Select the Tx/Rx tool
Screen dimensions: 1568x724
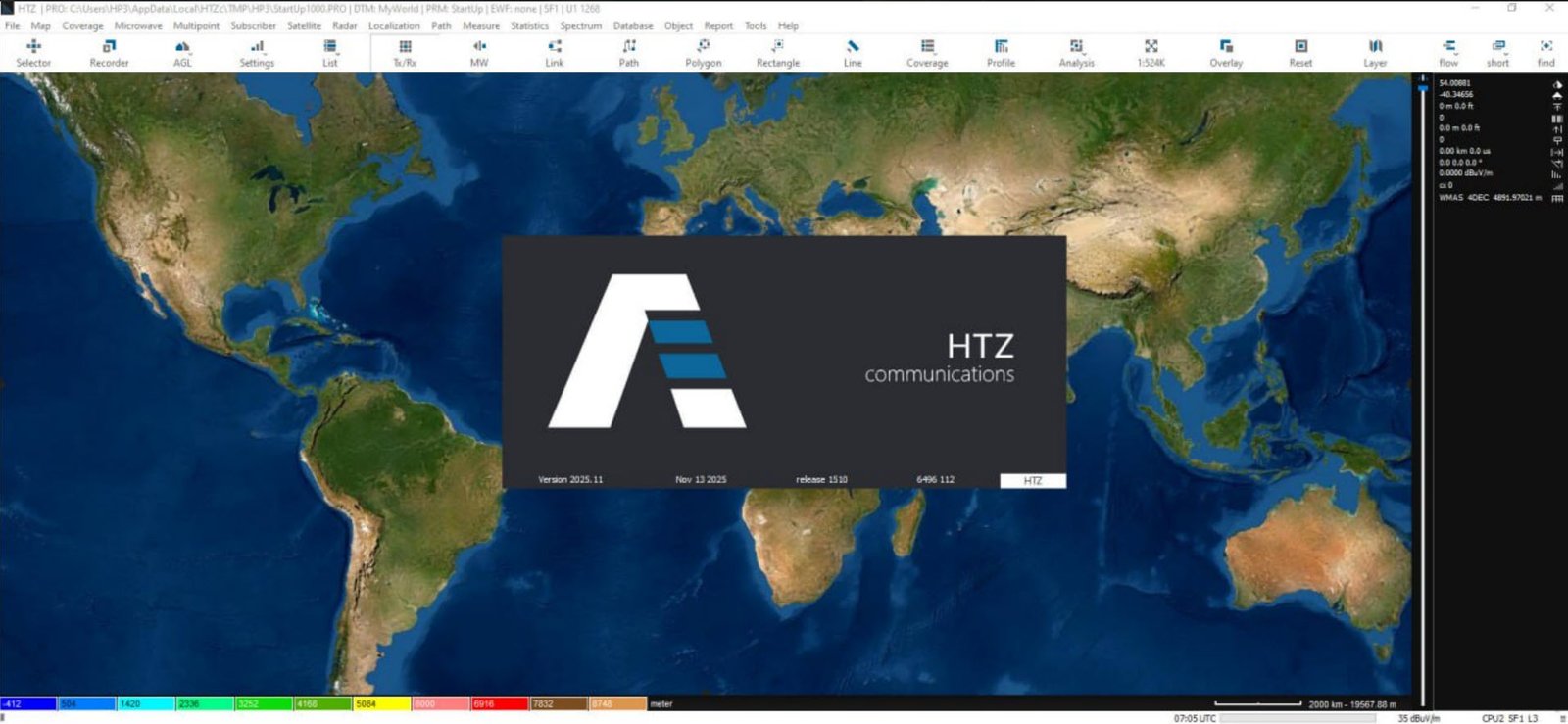(405, 53)
